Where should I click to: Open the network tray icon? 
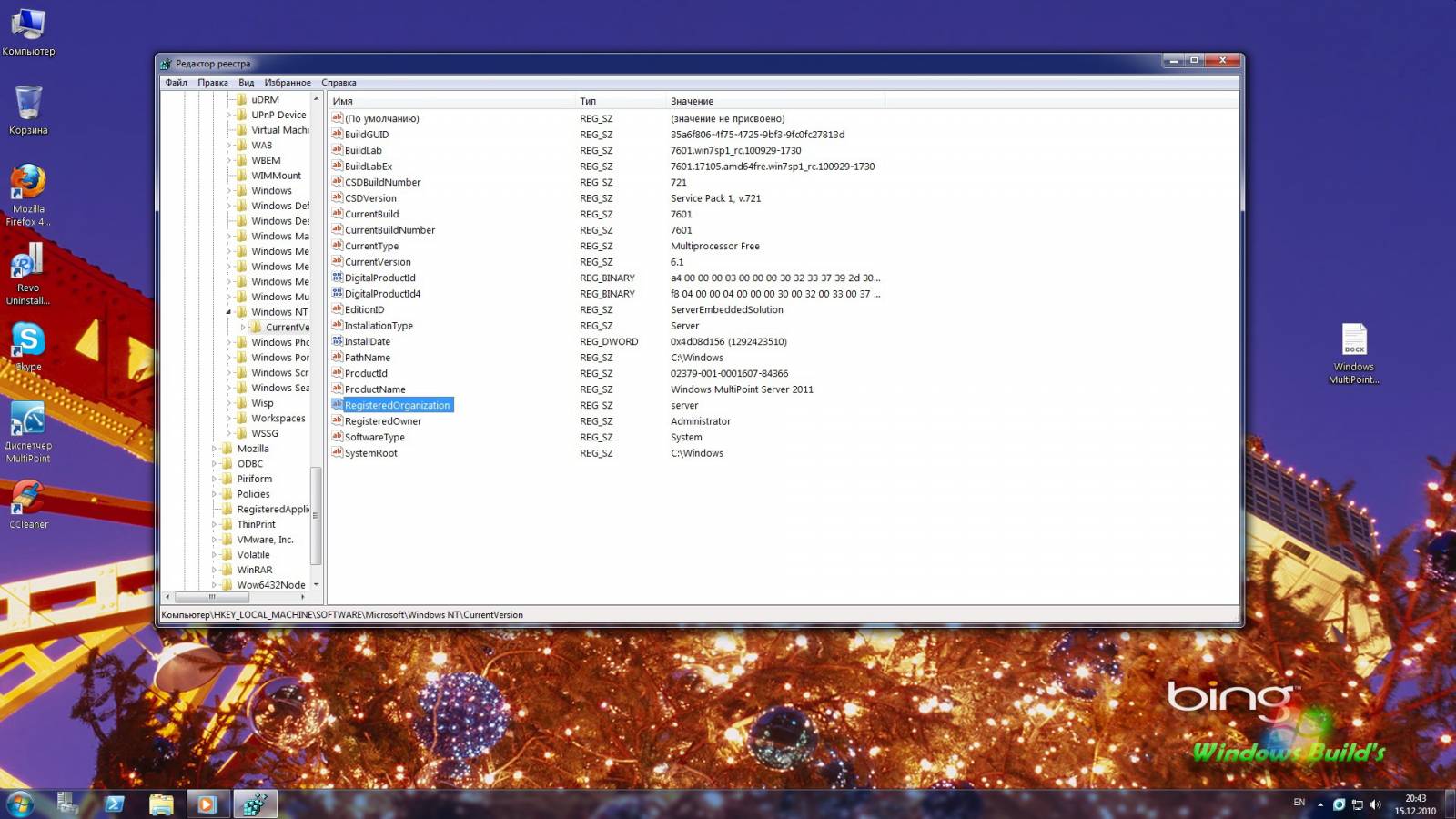click(x=1357, y=804)
